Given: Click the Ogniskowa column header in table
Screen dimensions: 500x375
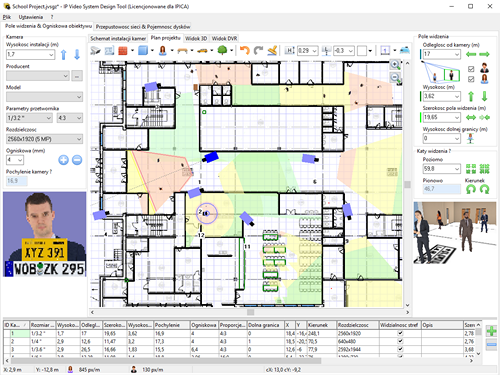Looking at the screenshot, I should (204, 325).
